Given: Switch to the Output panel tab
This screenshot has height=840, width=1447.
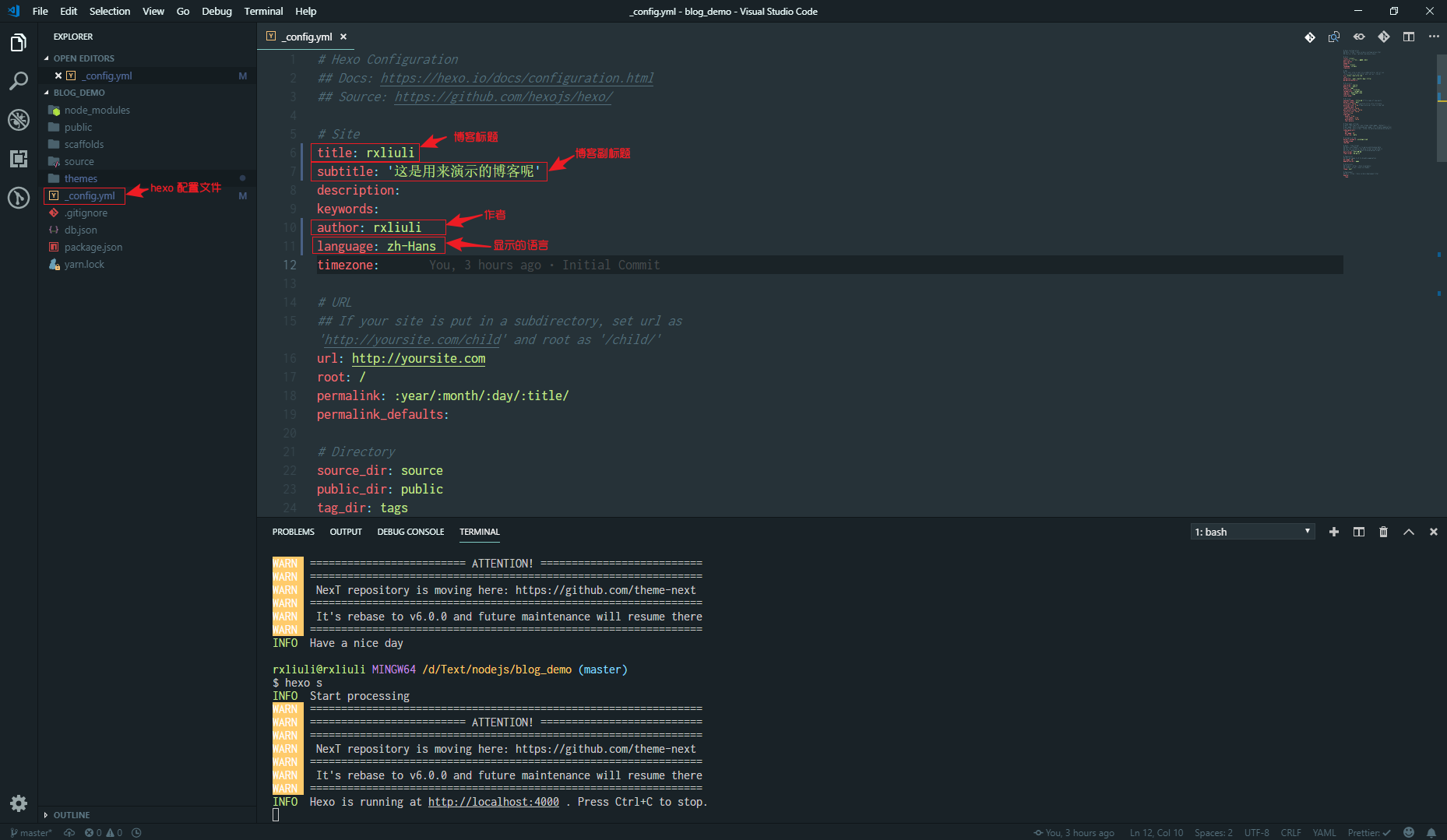Looking at the screenshot, I should 346,532.
